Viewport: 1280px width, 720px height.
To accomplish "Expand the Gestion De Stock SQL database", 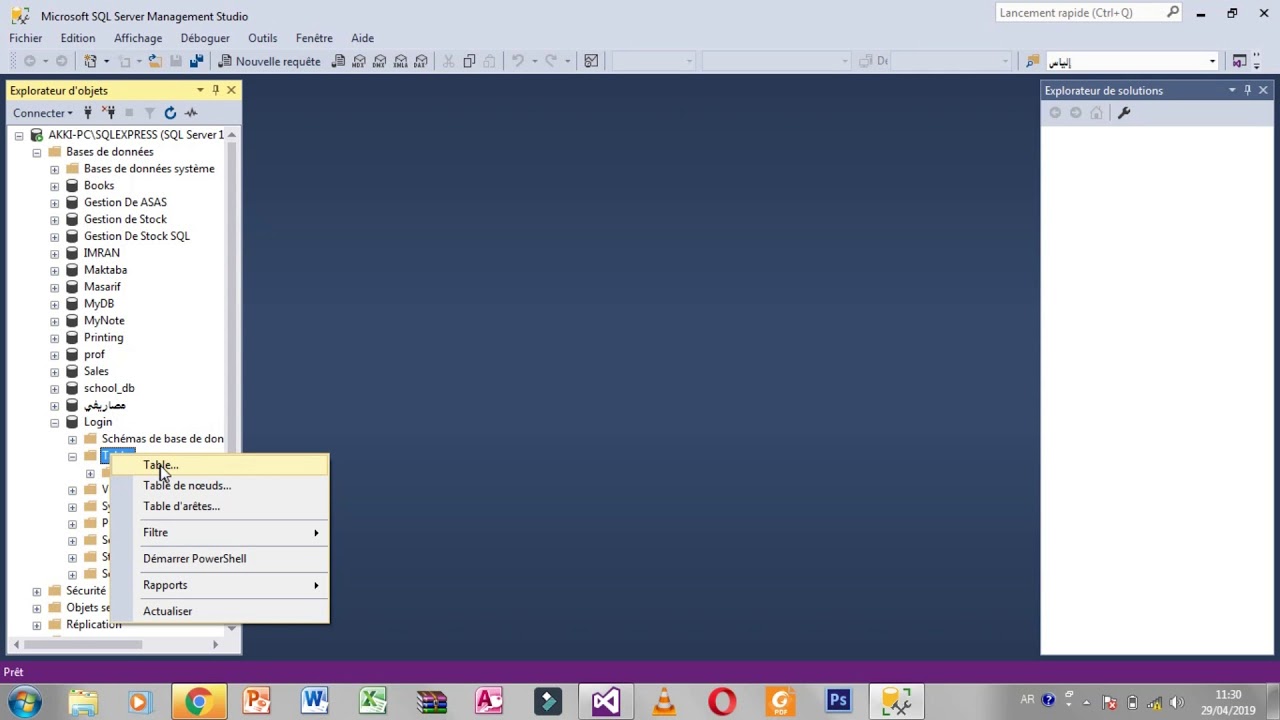I will pyautogui.click(x=55, y=236).
